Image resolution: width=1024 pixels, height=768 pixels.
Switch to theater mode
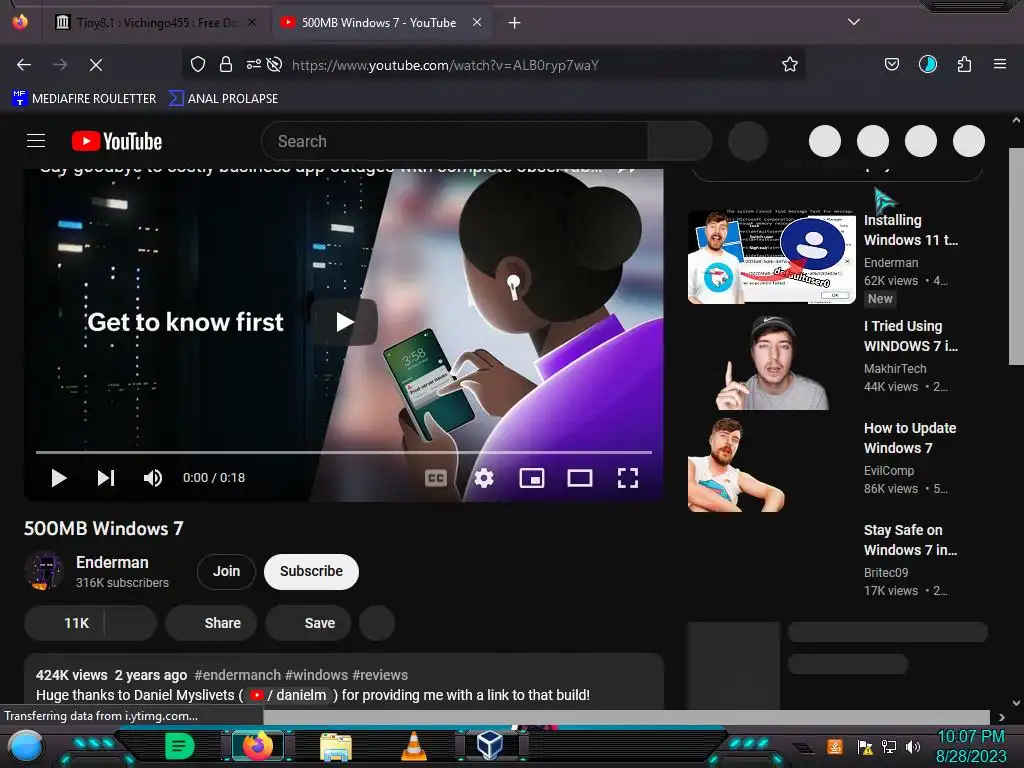[580, 478]
